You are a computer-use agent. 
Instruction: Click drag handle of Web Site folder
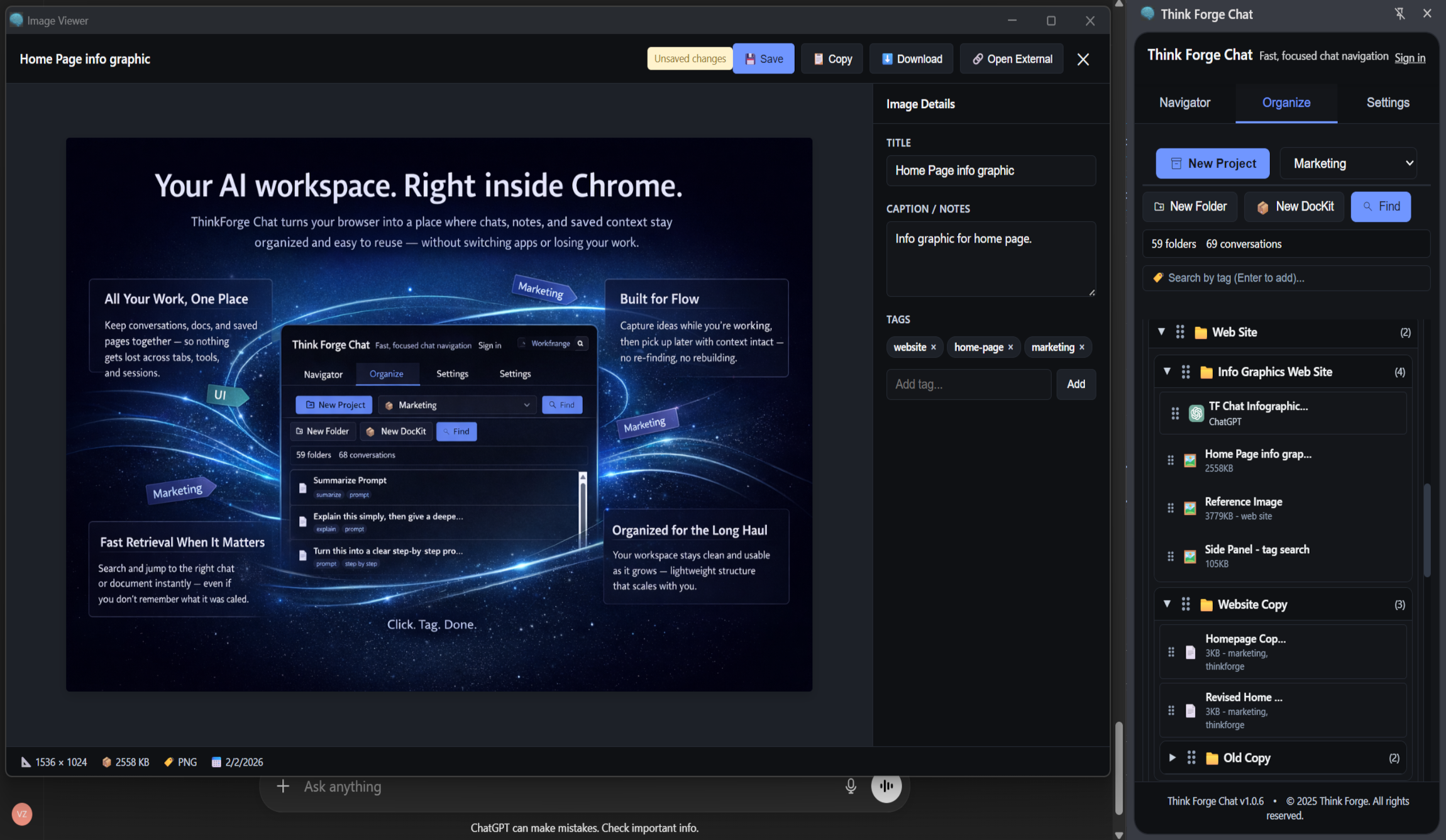(x=1180, y=332)
